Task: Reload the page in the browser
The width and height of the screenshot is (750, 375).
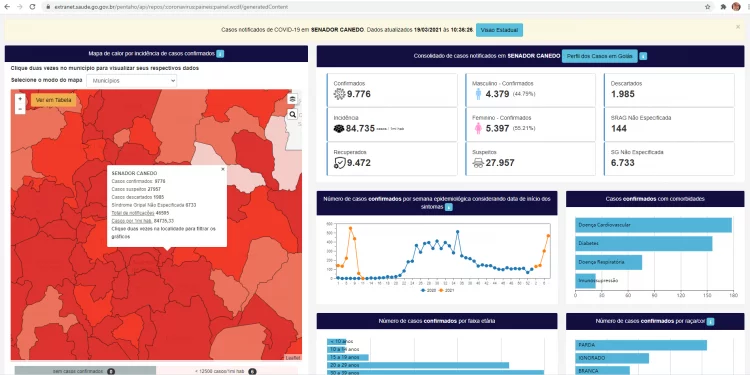Action: (x=33, y=7)
